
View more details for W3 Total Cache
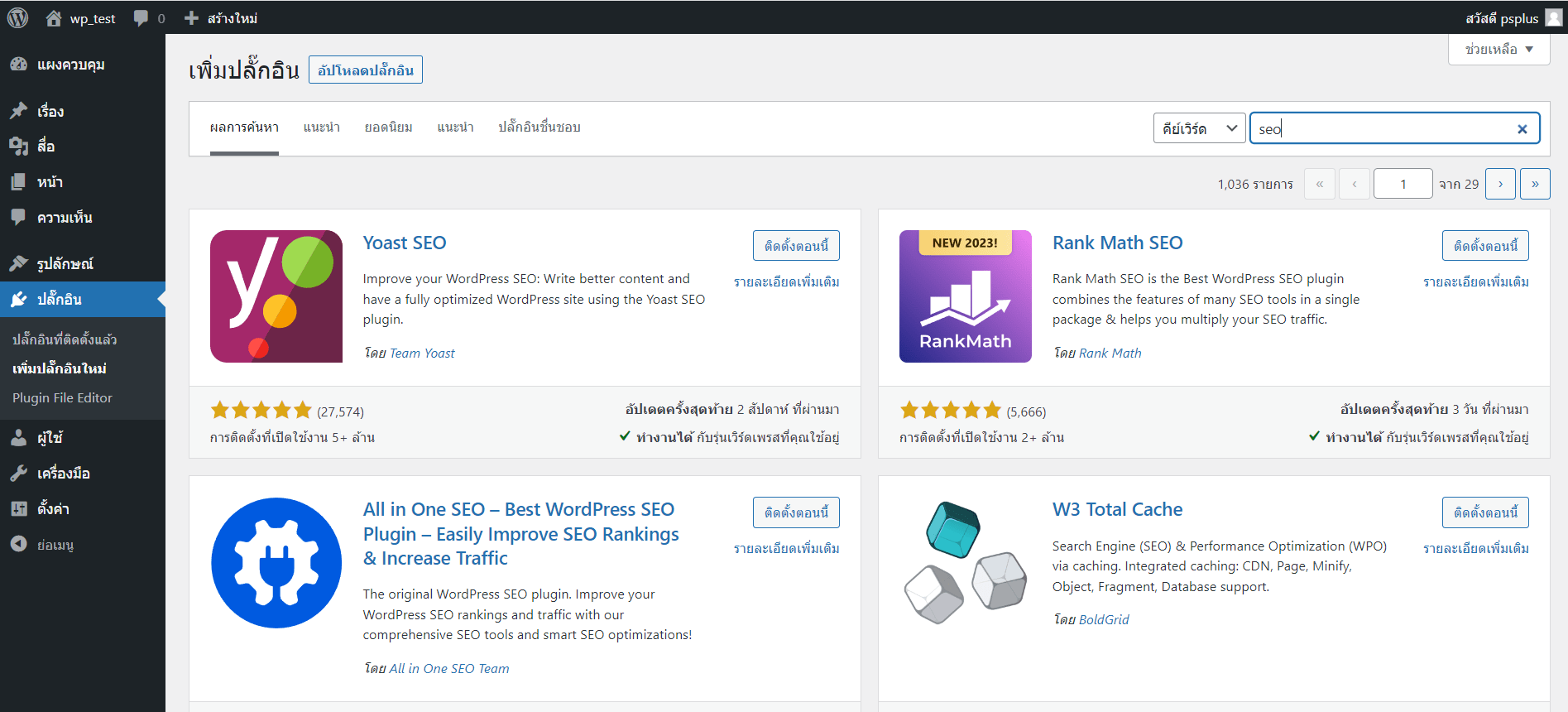1476,549
